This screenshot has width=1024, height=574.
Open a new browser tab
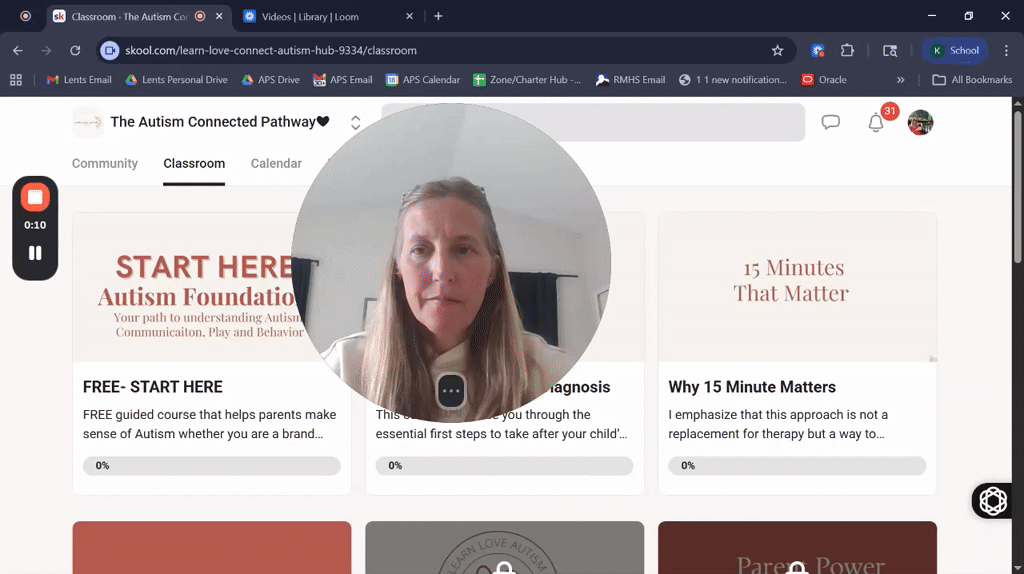click(438, 16)
